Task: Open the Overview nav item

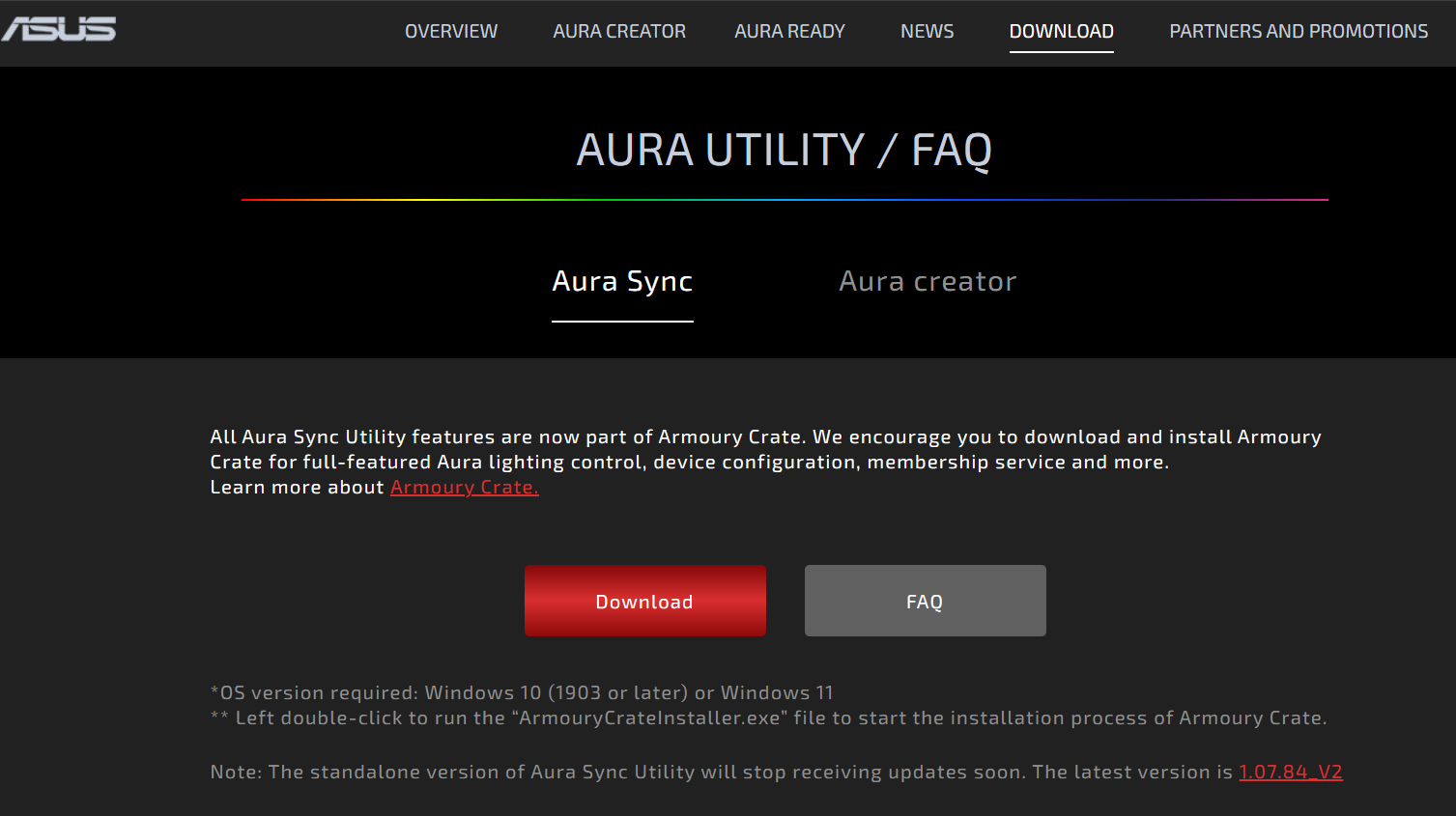Action: 451,31
